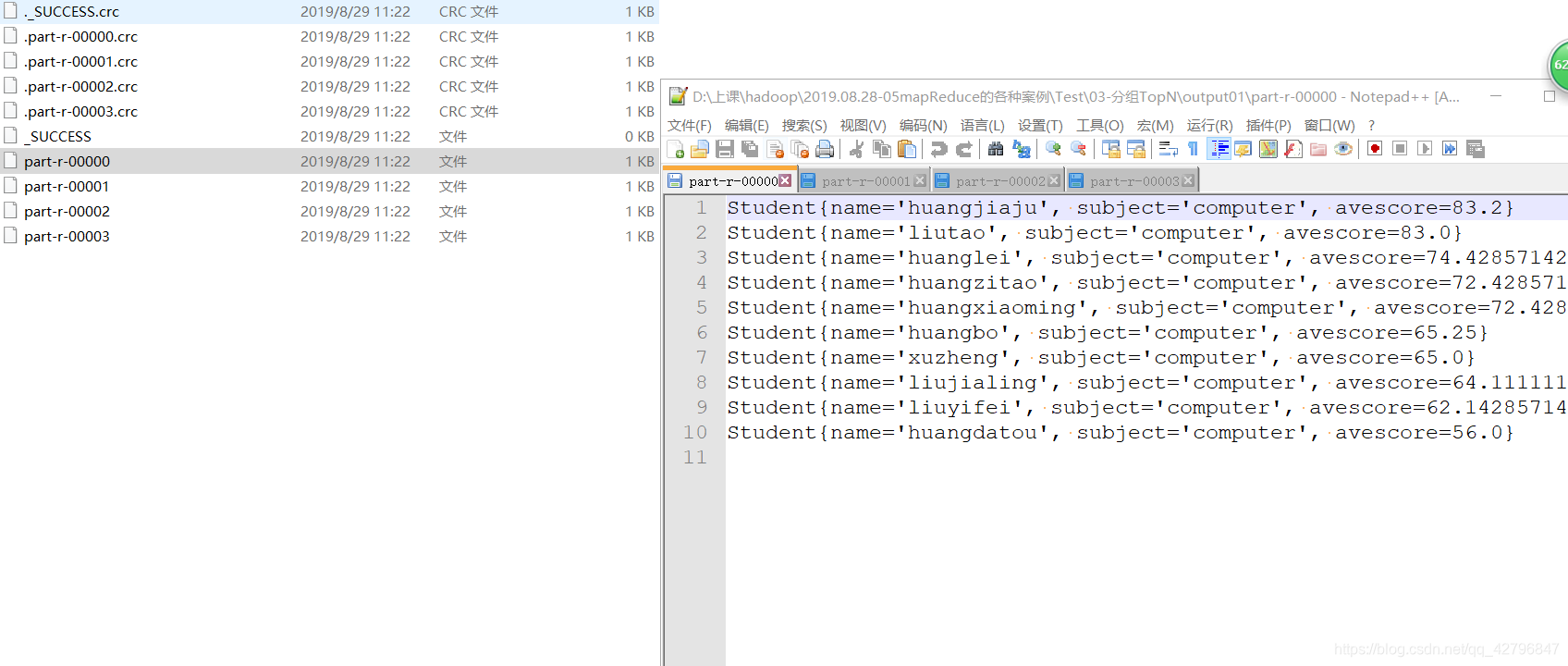Toggle the Monitoring eye icon
1568x666 pixels.
coord(1343,149)
